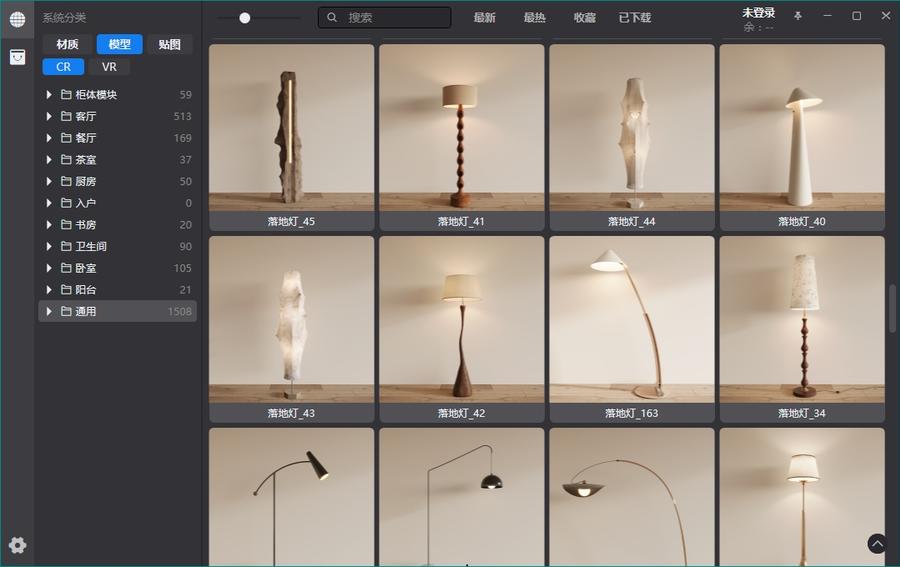Open the 阳台 category label
The image size is (900, 567).
86,290
